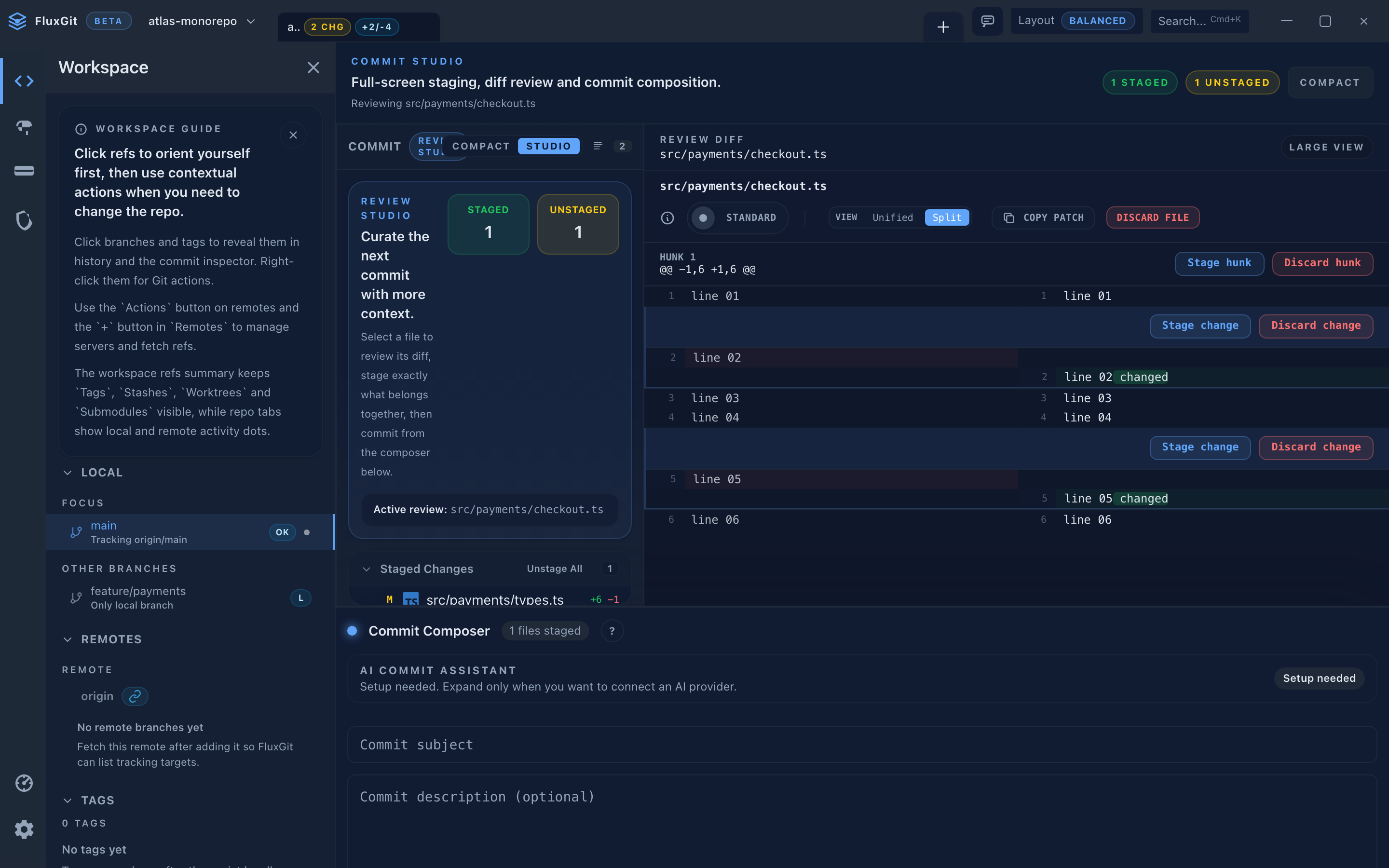1389x868 pixels.
Task: Open the umbrella icon in sidebar
Action: [x=24, y=127]
